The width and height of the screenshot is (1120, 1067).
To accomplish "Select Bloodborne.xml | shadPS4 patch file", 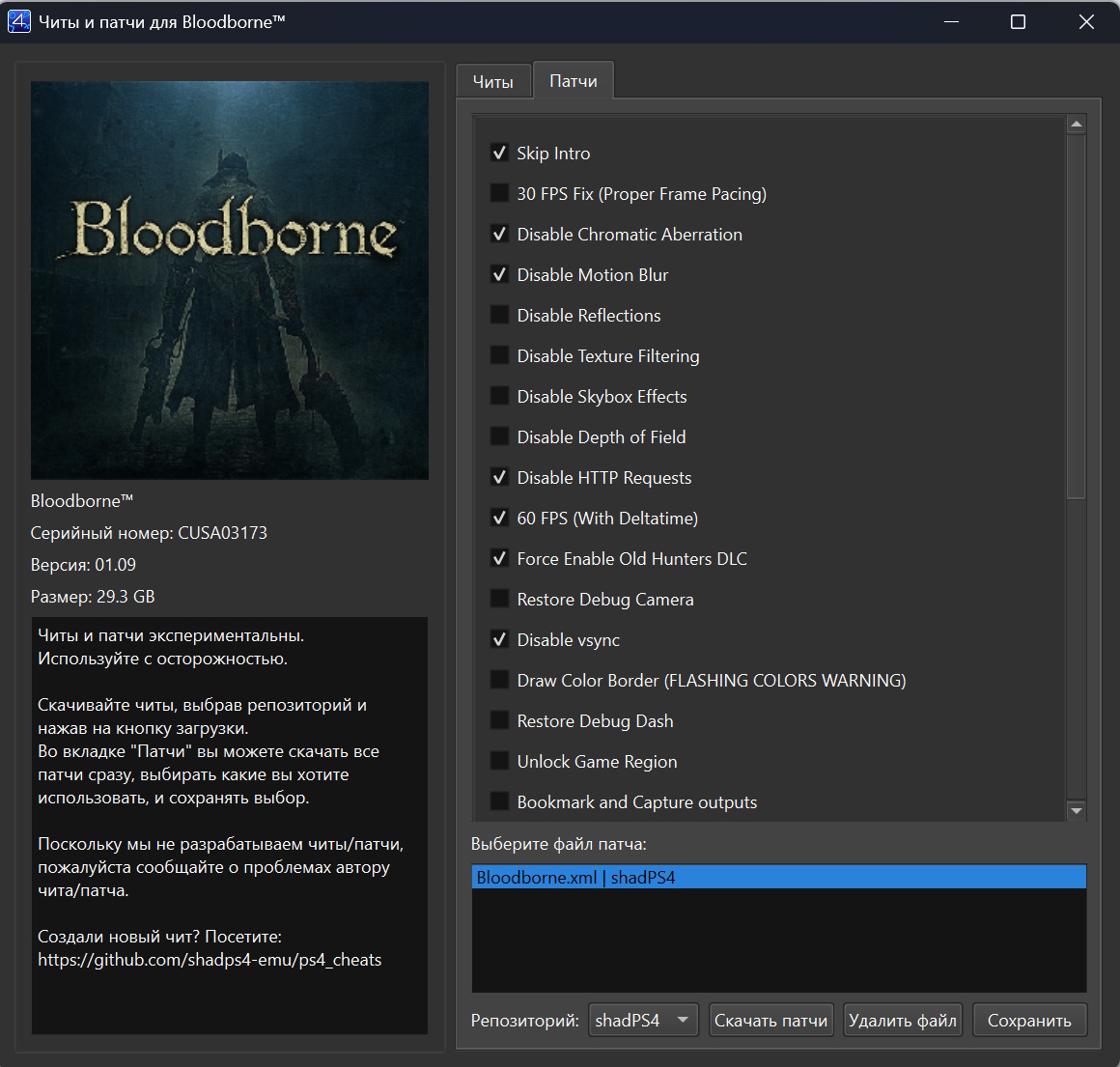I will coord(778,877).
